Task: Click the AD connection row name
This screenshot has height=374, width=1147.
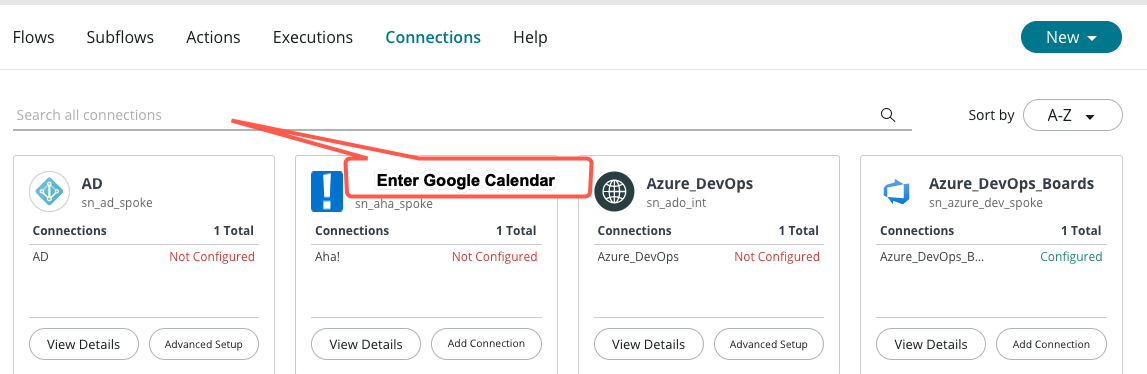Action: 41,257
